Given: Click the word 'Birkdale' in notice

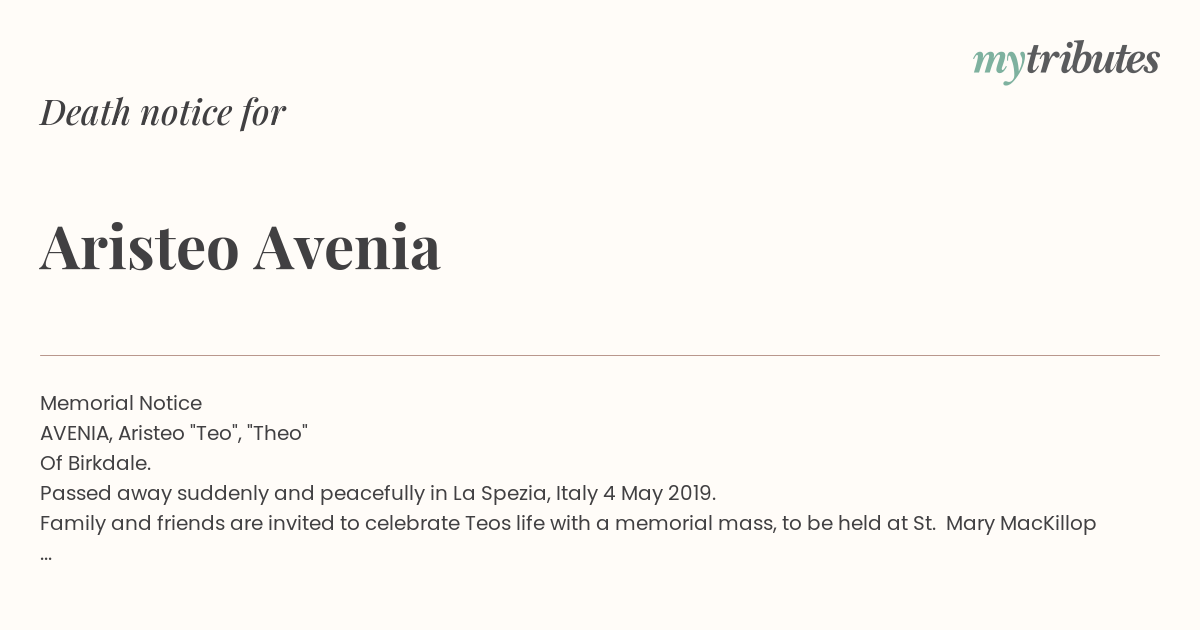Looking at the screenshot, I should click(x=106, y=463).
